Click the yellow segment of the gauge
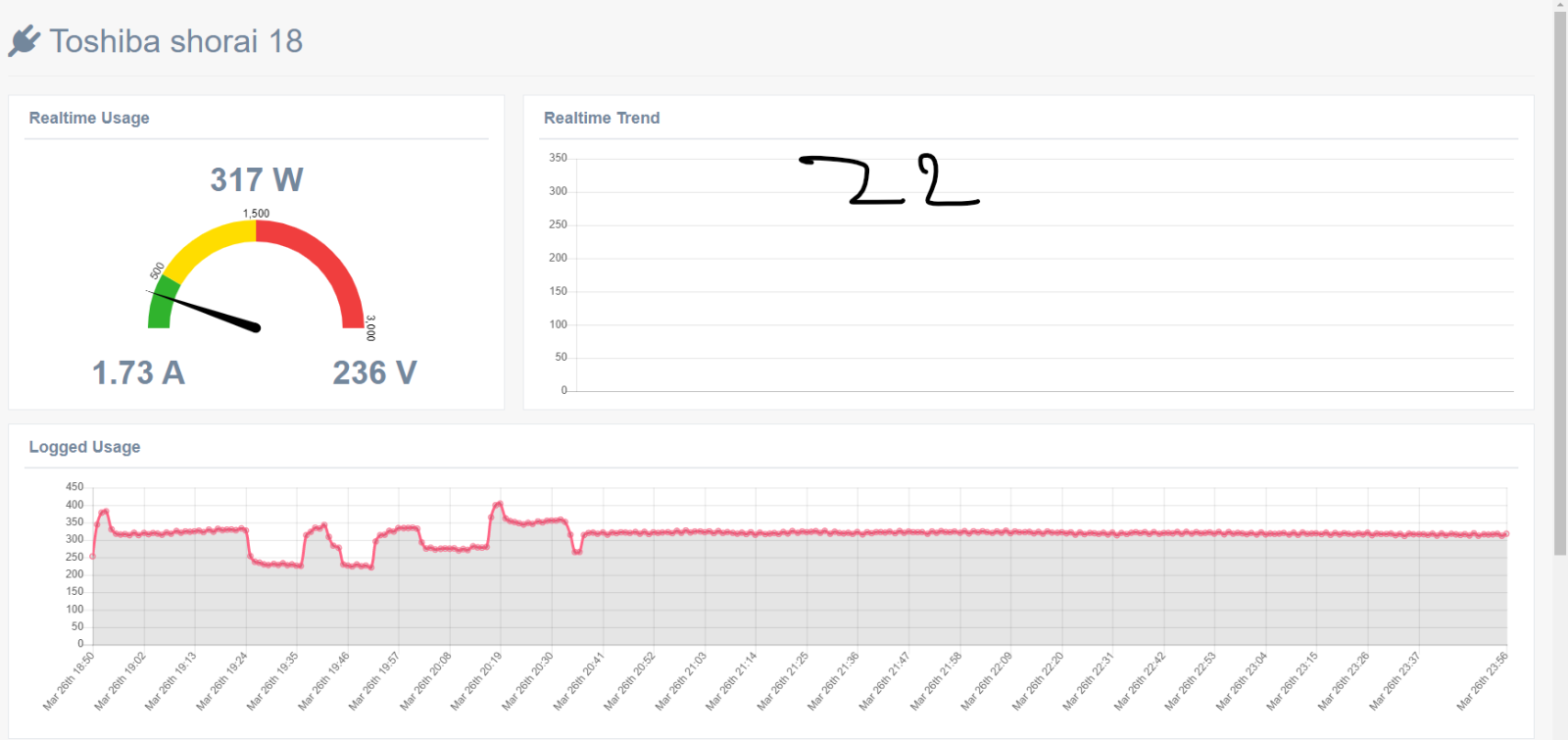1568x740 pixels. point(209,245)
